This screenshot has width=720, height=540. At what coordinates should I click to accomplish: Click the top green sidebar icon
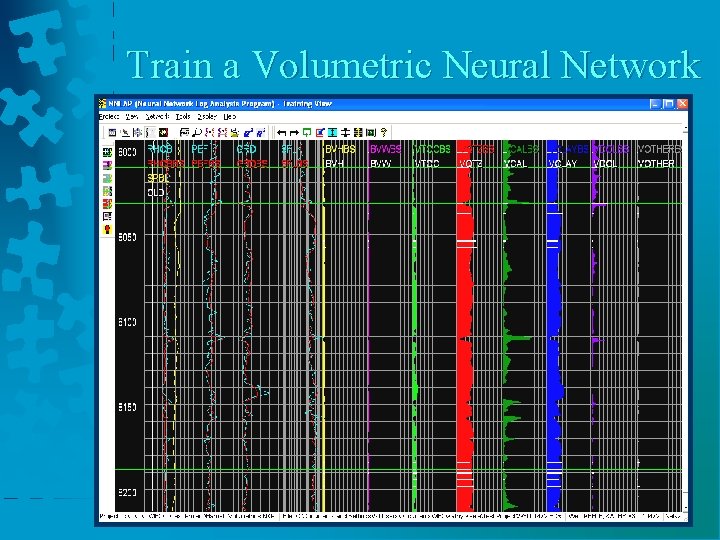[x=107, y=152]
